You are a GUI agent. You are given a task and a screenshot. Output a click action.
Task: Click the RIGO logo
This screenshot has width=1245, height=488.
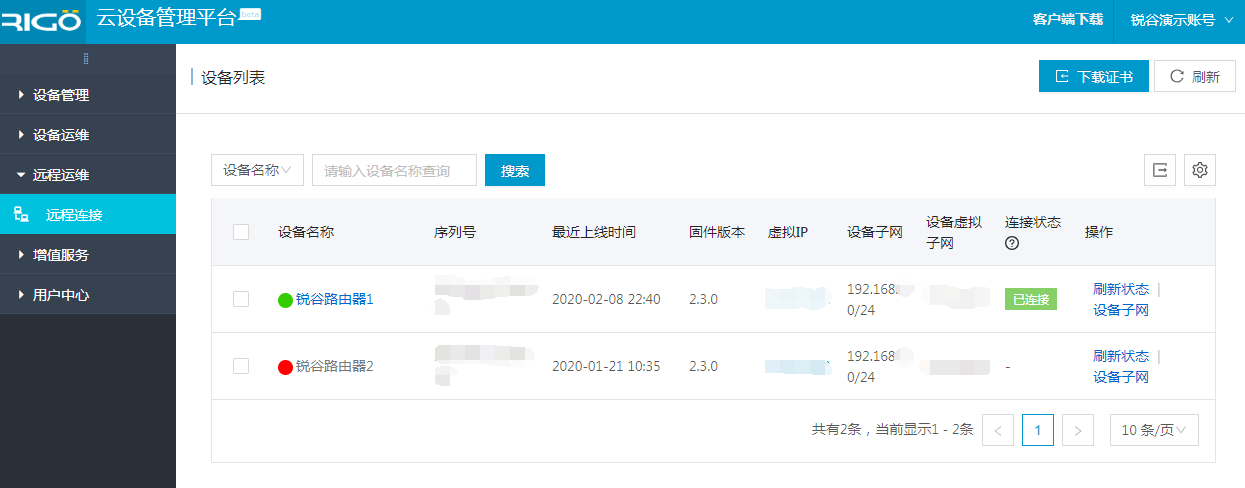40,21
